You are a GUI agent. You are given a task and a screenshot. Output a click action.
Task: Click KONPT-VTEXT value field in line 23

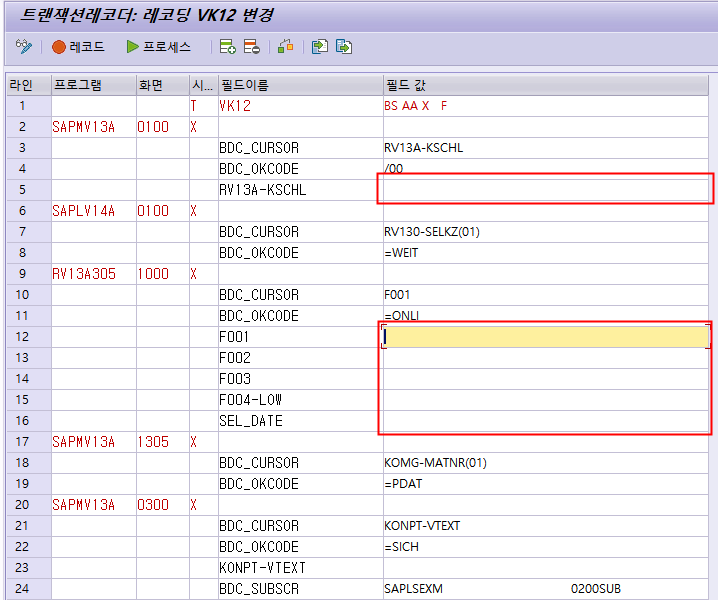pyautogui.click(x=546, y=567)
